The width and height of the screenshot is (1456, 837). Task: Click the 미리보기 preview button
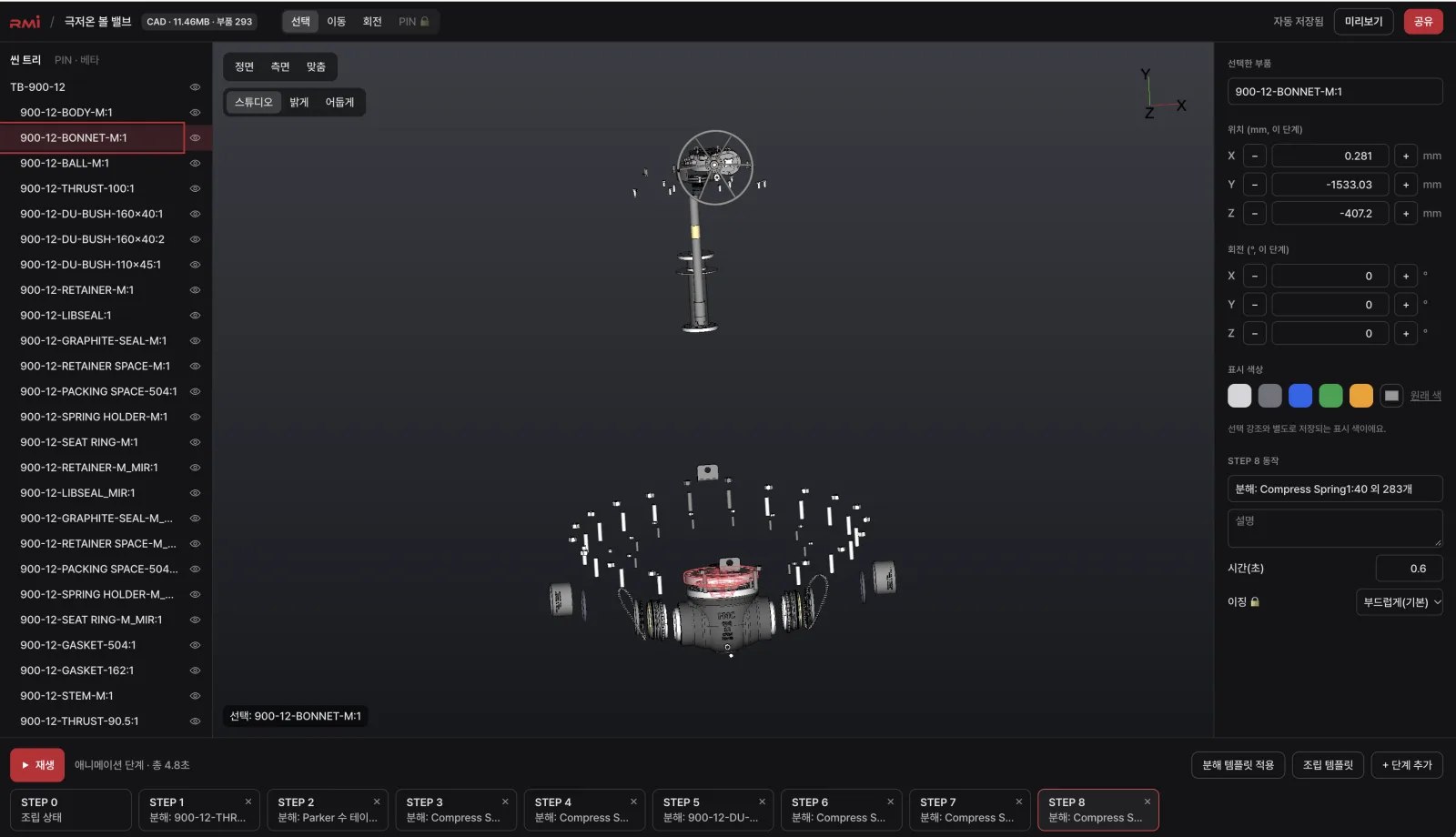point(1363,22)
